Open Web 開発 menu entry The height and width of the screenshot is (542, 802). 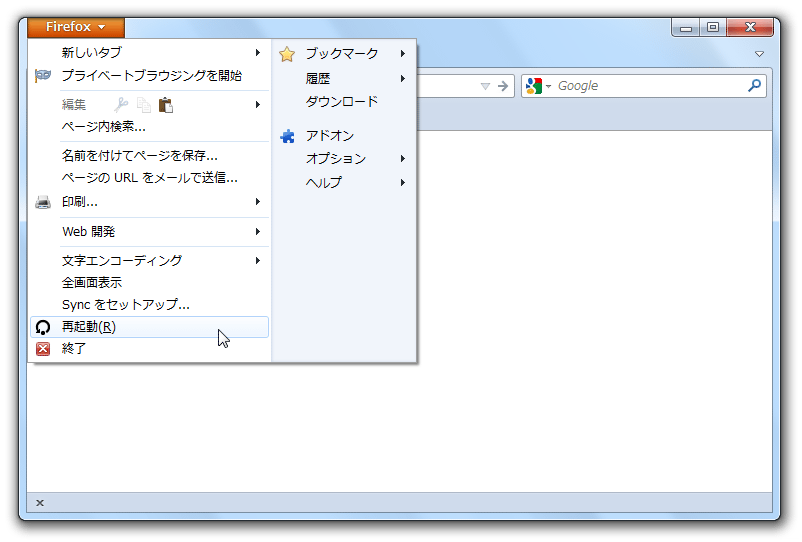149,232
